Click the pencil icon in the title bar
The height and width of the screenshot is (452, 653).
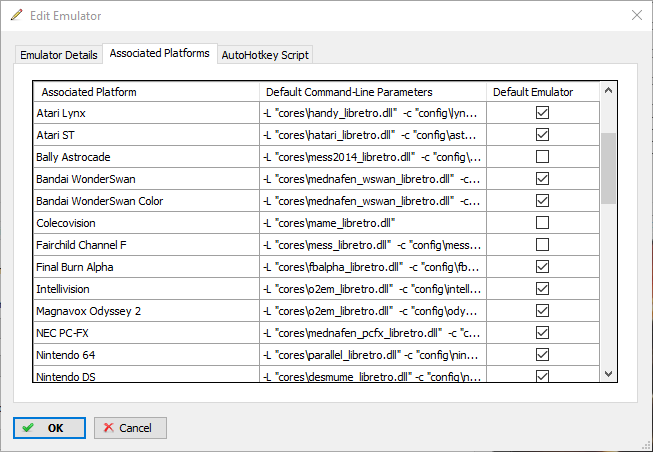16,16
